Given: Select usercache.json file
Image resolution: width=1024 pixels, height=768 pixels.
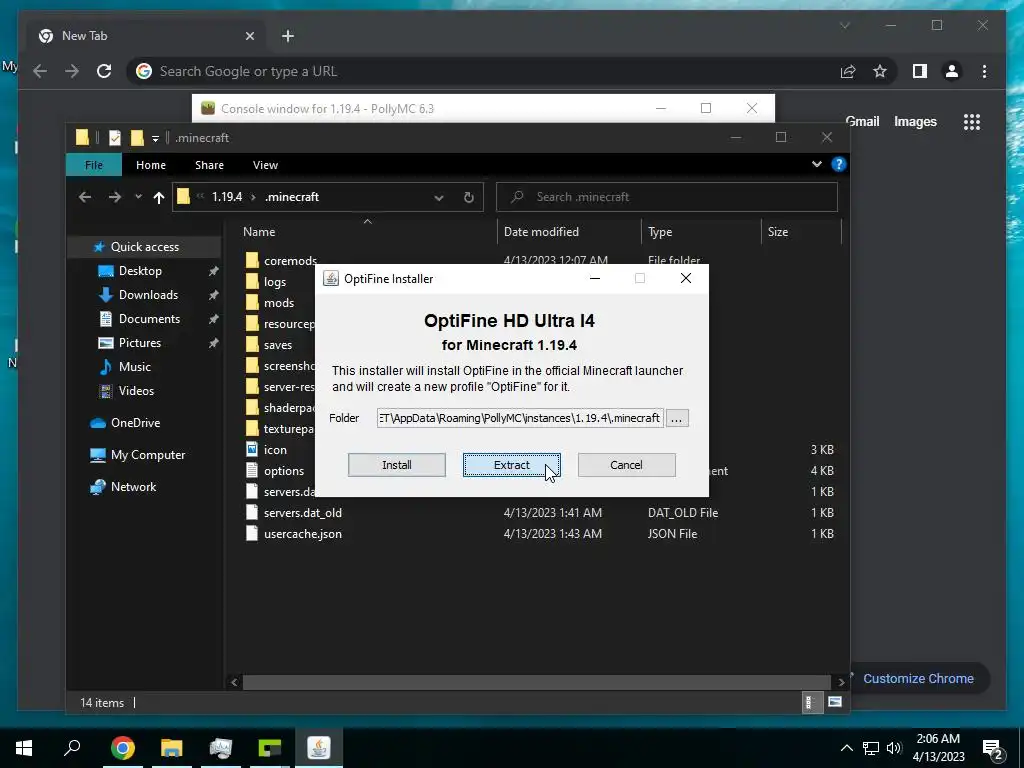Looking at the screenshot, I should click(302, 534).
